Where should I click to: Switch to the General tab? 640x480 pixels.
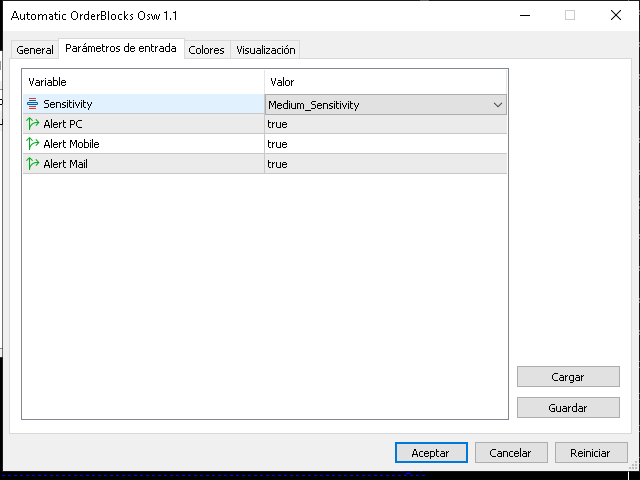pyautogui.click(x=35, y=50)
